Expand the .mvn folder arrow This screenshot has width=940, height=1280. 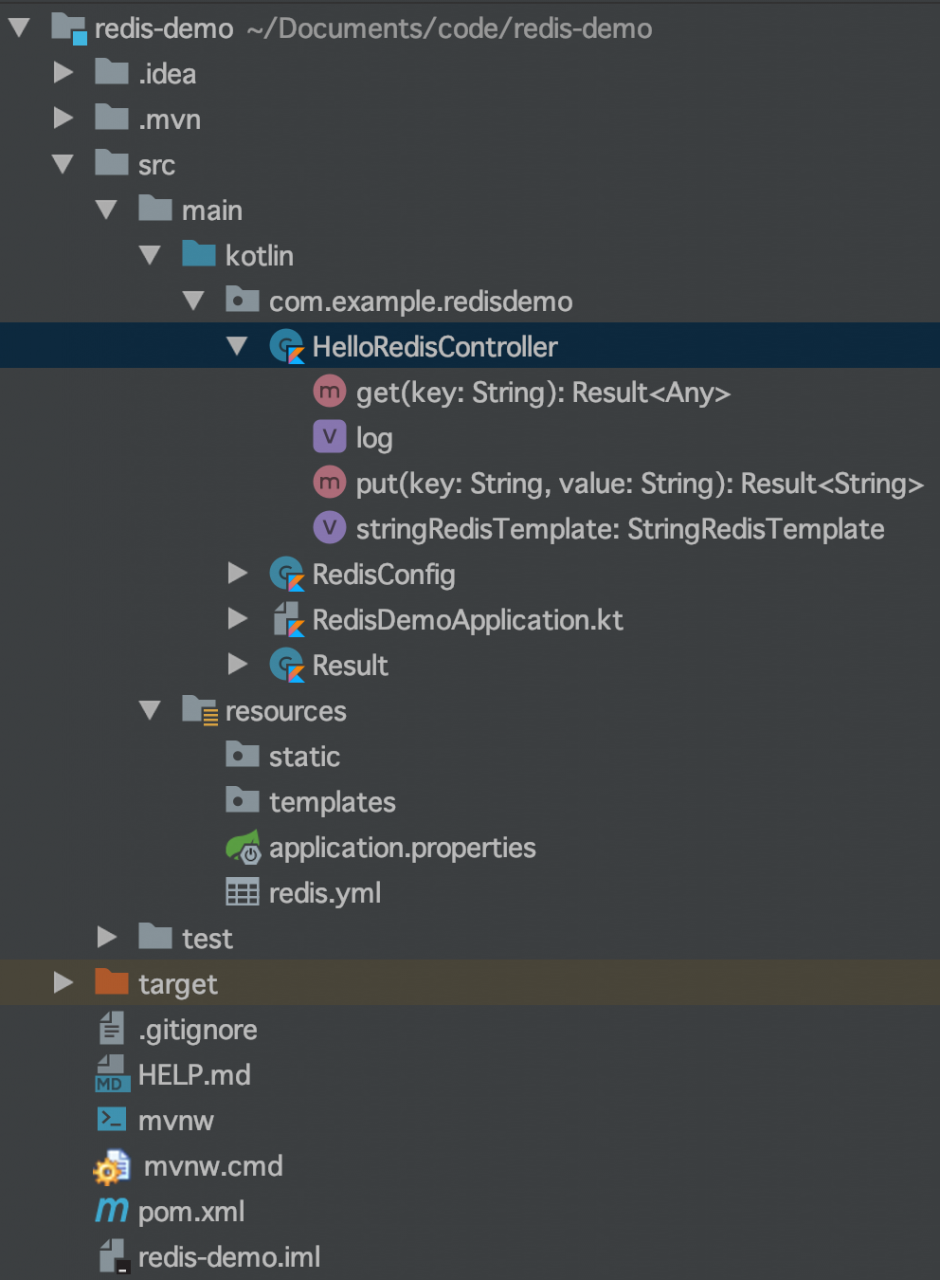(x=64, y=118)
